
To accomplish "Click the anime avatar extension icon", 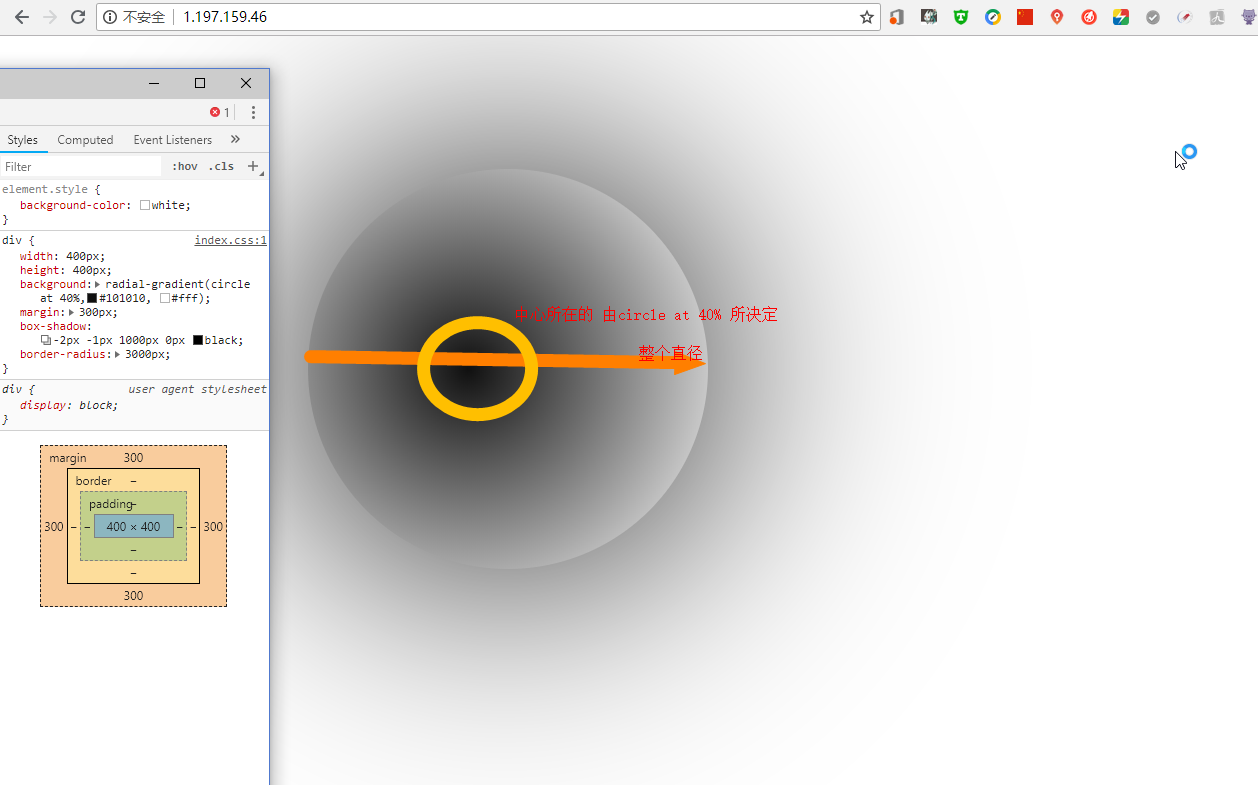I will (x=929, y=17).
